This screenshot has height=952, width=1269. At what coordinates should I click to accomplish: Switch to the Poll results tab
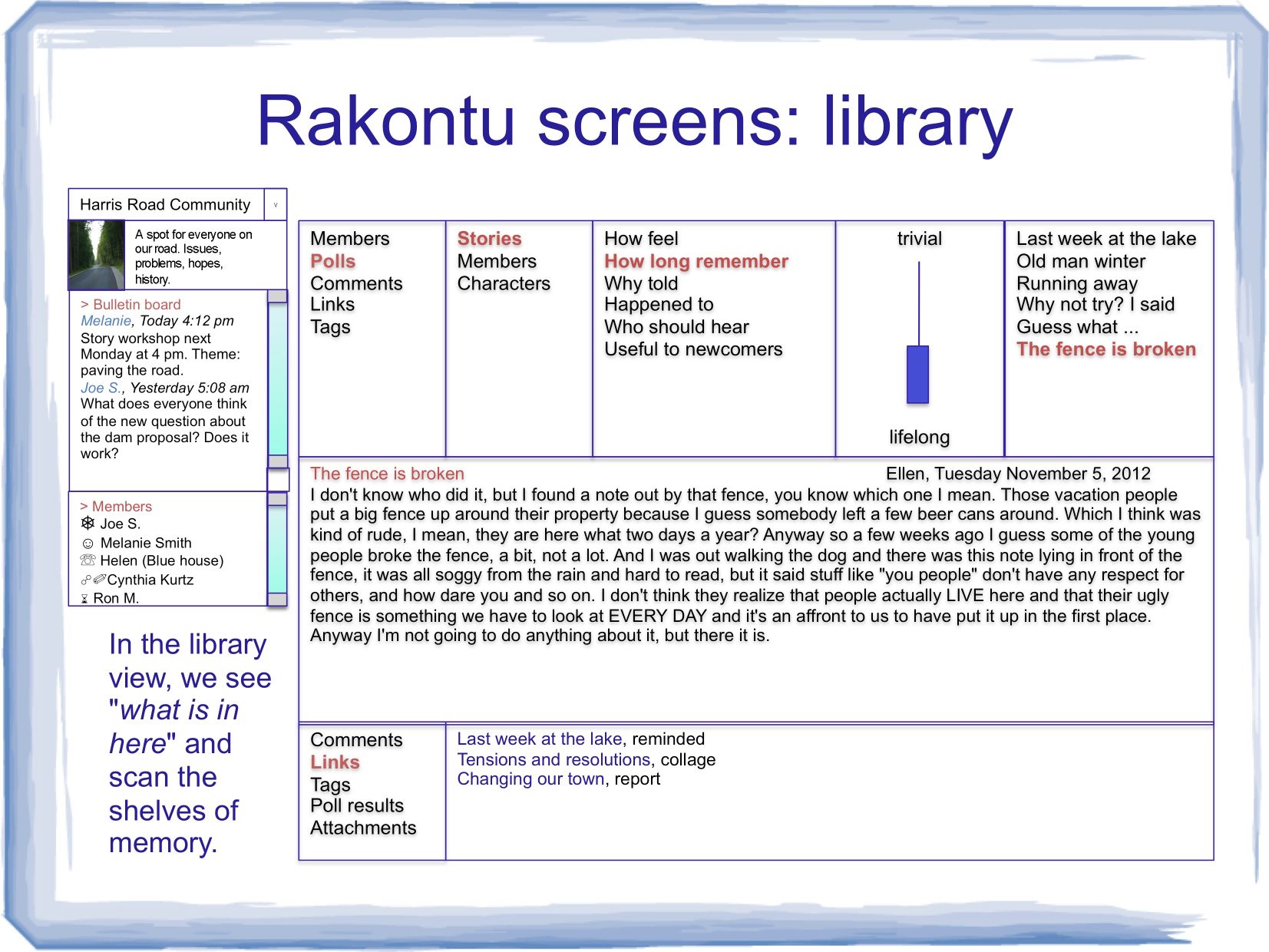[x=357, y=806]
